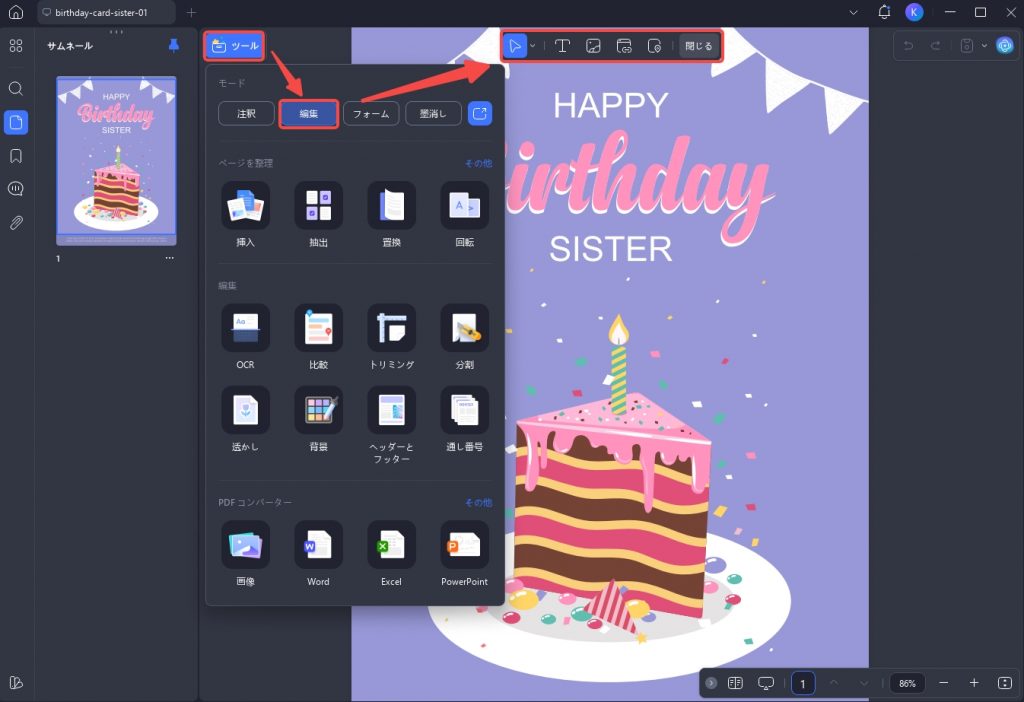
Task: Convert PDF to Excel
Action: tap(392, 554)
